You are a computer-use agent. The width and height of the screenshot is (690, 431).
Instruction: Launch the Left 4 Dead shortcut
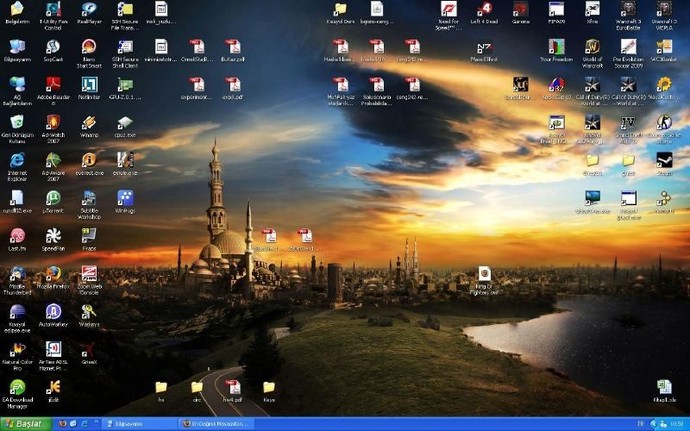[484, 9]
